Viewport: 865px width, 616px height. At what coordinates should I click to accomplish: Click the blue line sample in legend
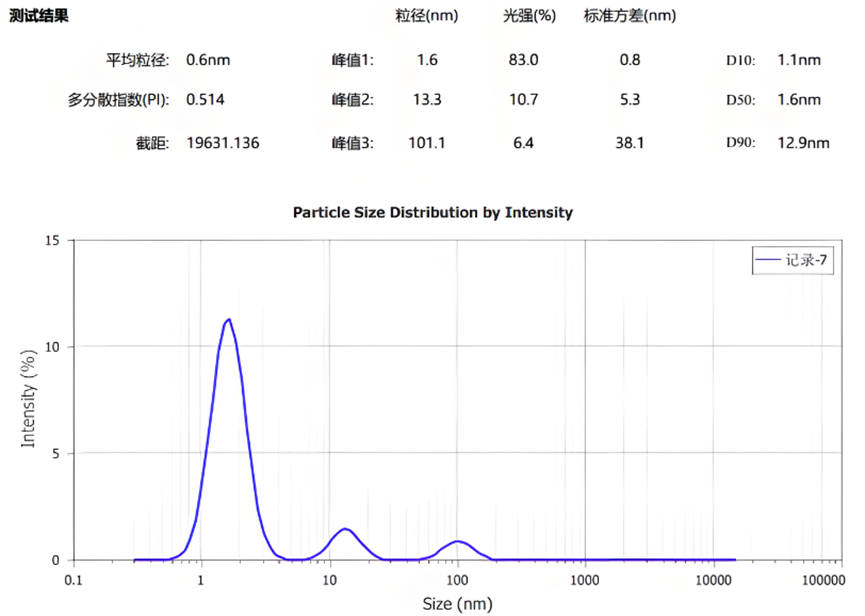click(x=769, y=260)
